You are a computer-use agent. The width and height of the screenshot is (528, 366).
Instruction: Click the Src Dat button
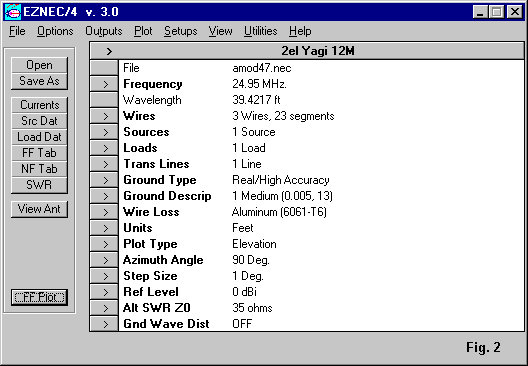pyautogui.click(x=39, y=121)
